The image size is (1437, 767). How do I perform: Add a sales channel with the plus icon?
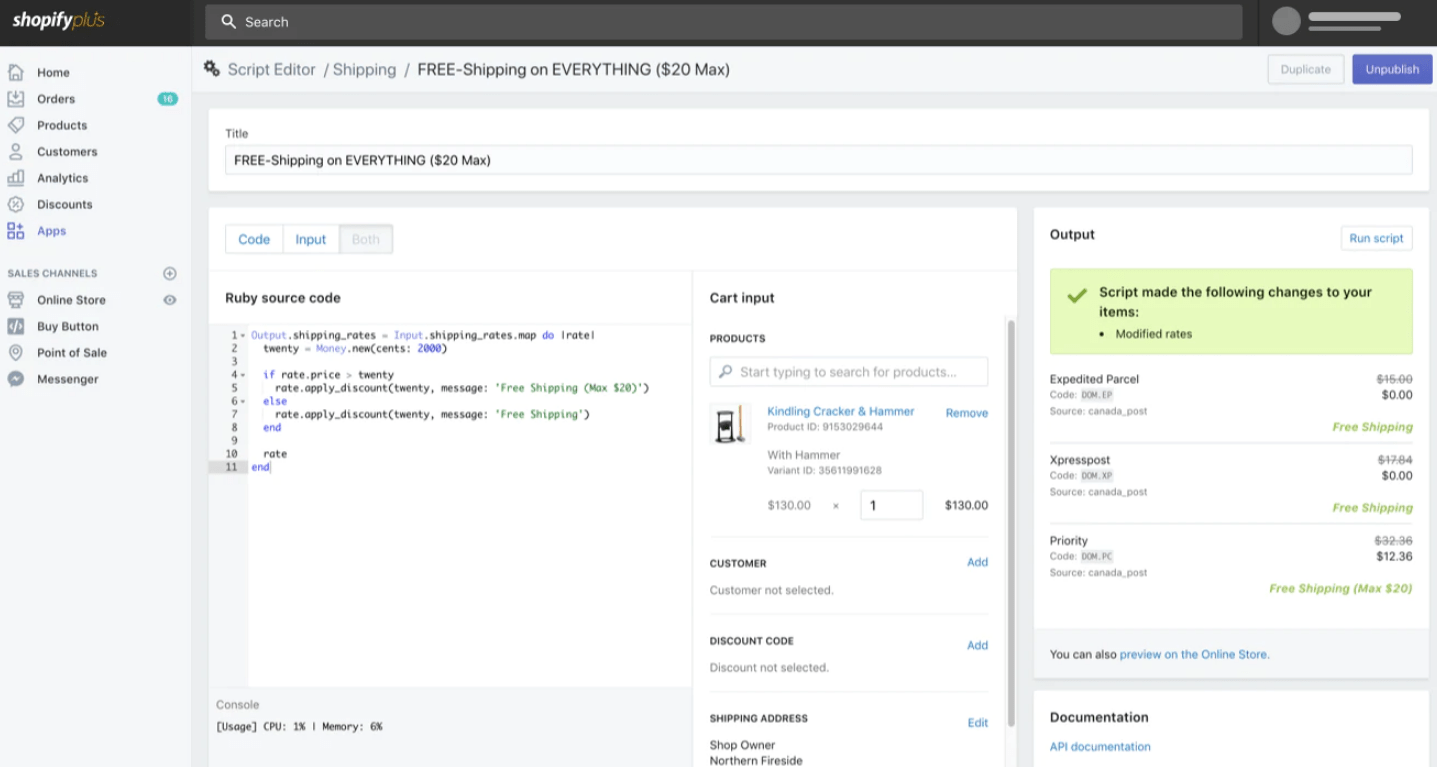[169, 273]
